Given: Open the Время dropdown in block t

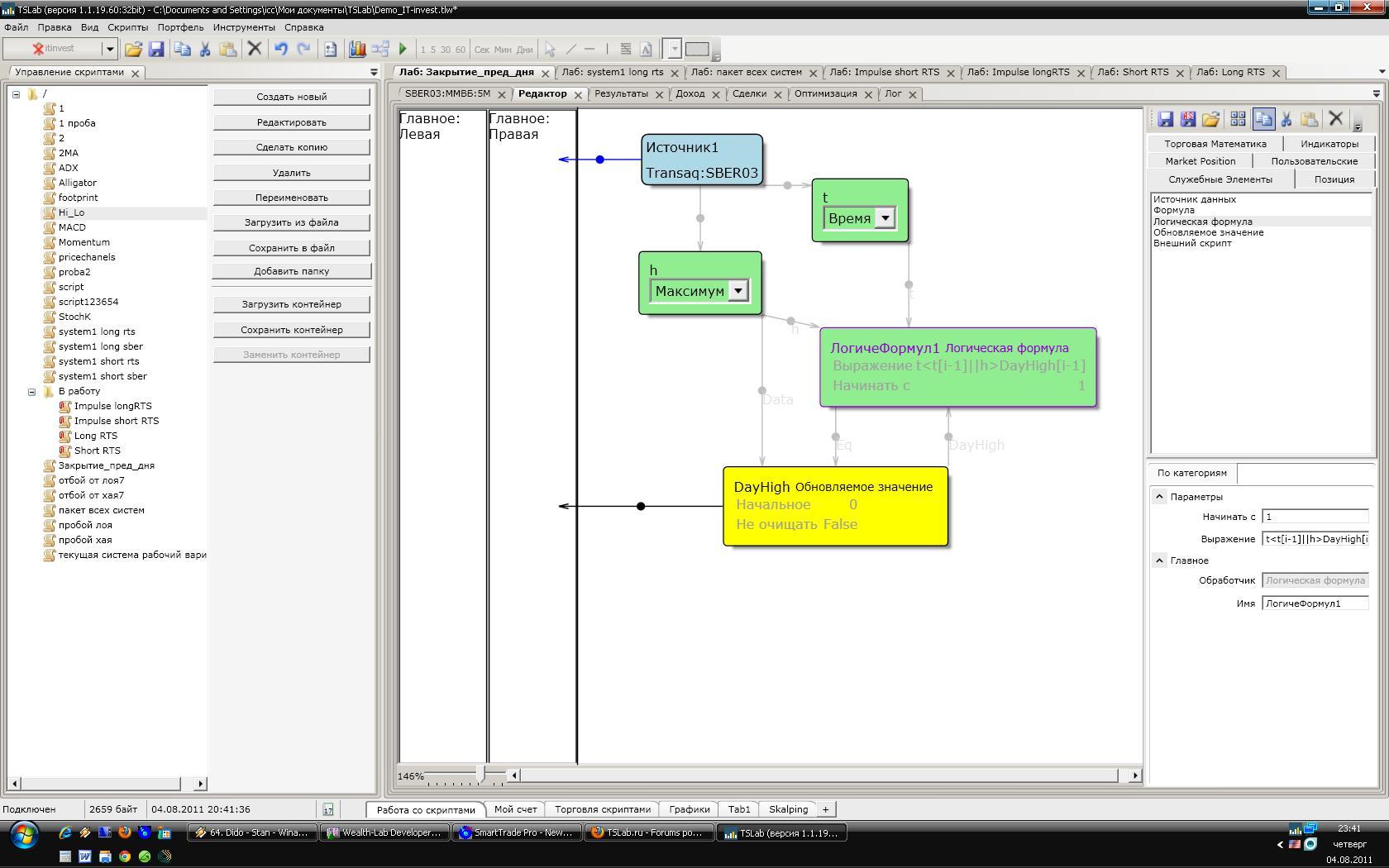Looking at the screenshot, I should (885, 218).
